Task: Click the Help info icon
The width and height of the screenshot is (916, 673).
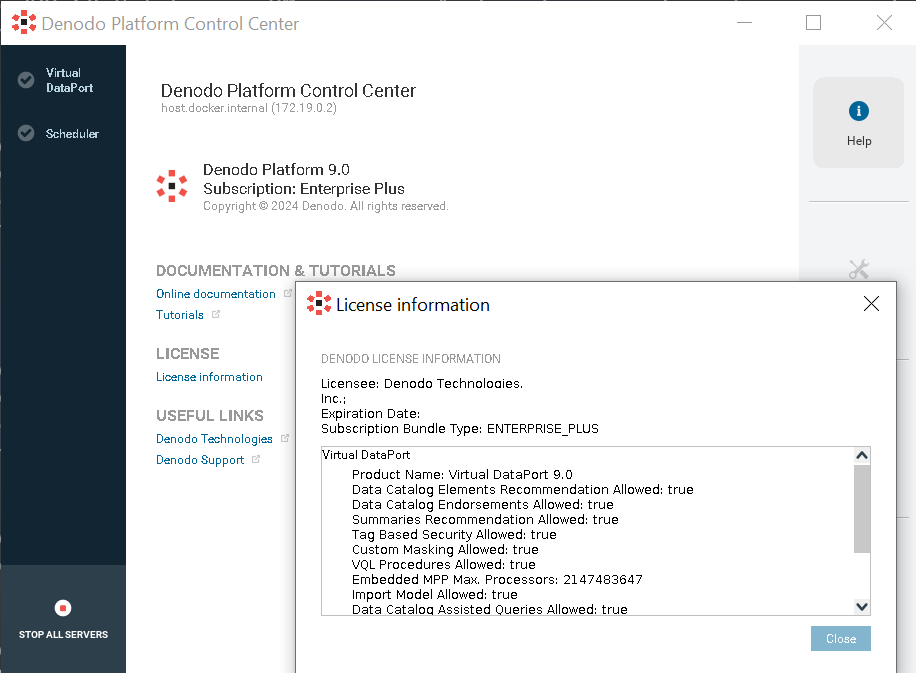Action: [x=858, y=111]
